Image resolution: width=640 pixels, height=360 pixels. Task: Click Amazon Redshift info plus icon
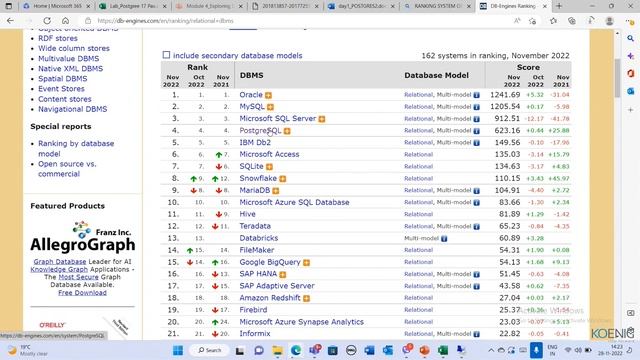pyautogui.click(x=306, y=298)
